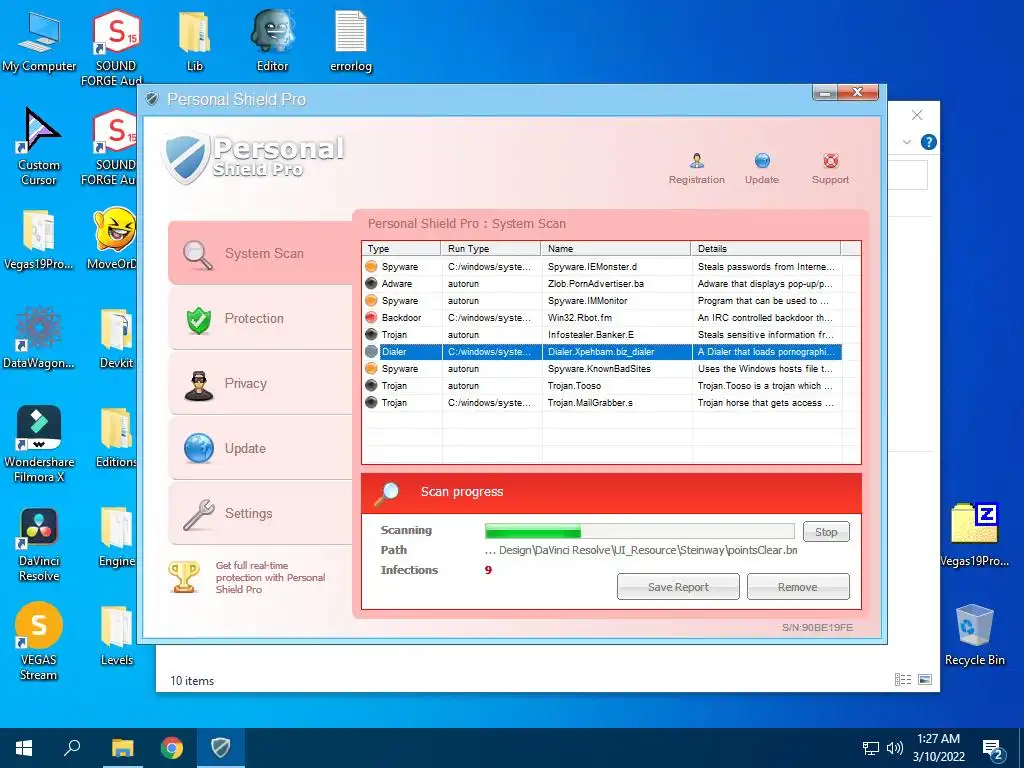Click the red Backdoor threat icon

pos(371,317)
